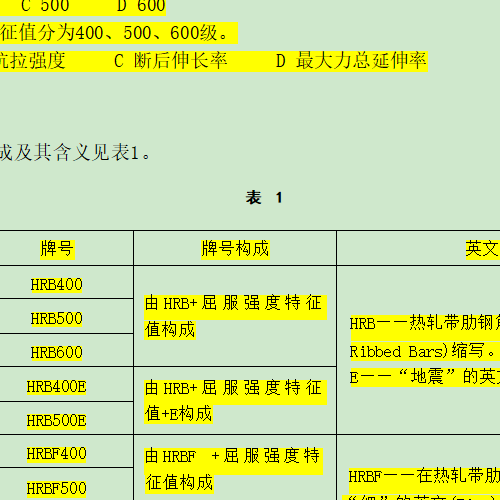Click the table cell 'HRB500'
This screenshot has height=500, width=500.
(x=56, y=319)
